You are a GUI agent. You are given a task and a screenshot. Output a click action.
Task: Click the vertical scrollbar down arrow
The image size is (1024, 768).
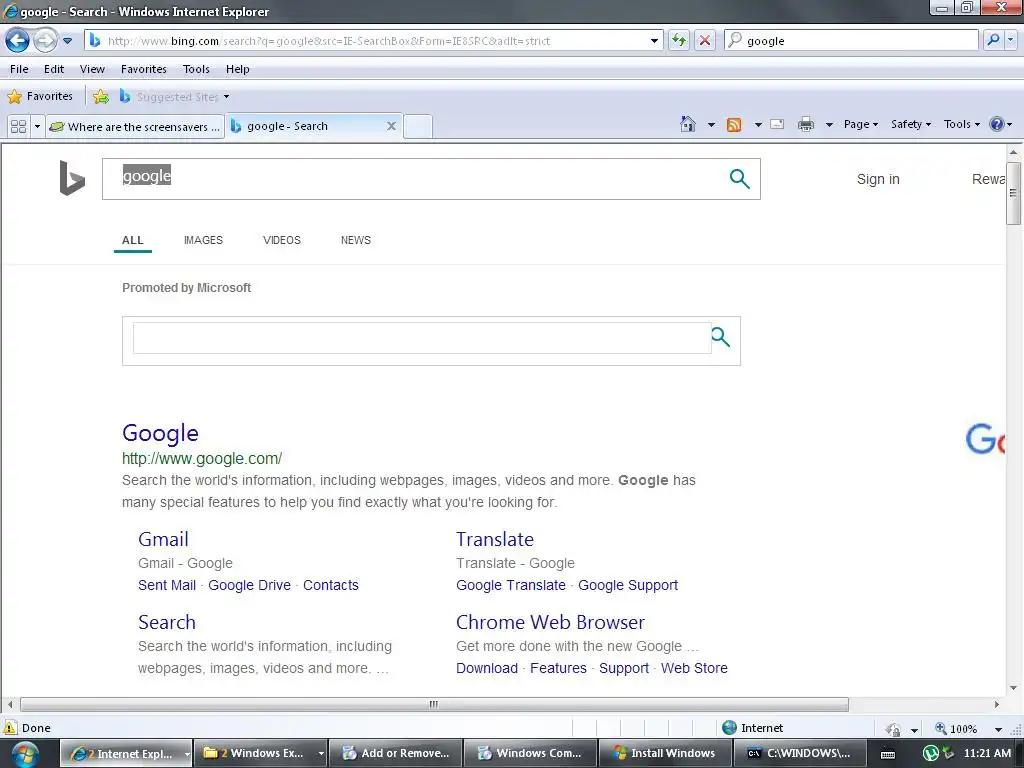pos(1014,688)
